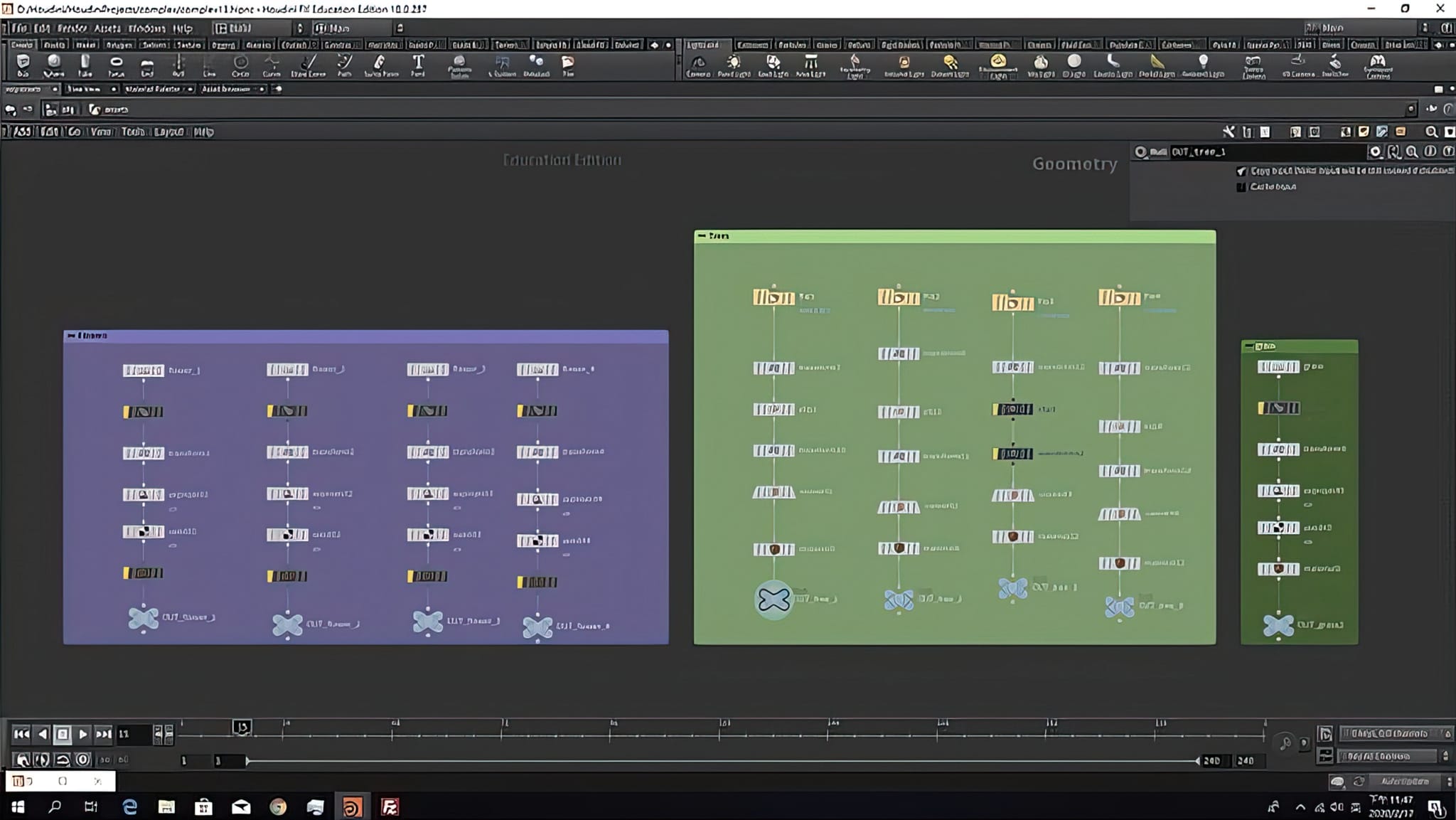Toggle the first checked parameter checkbox

(x=1241, y=171)
